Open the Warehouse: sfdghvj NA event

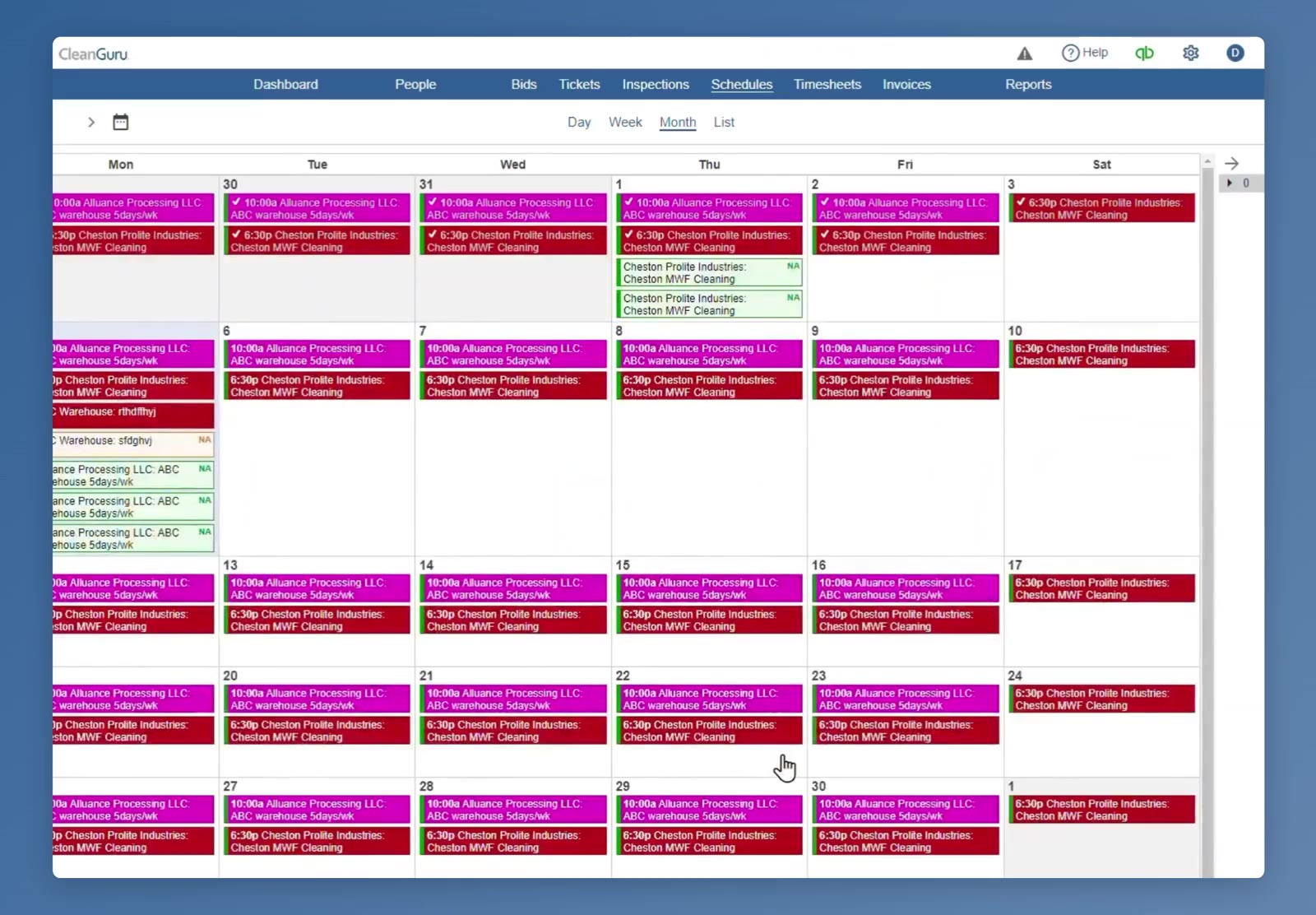(133, 444)
